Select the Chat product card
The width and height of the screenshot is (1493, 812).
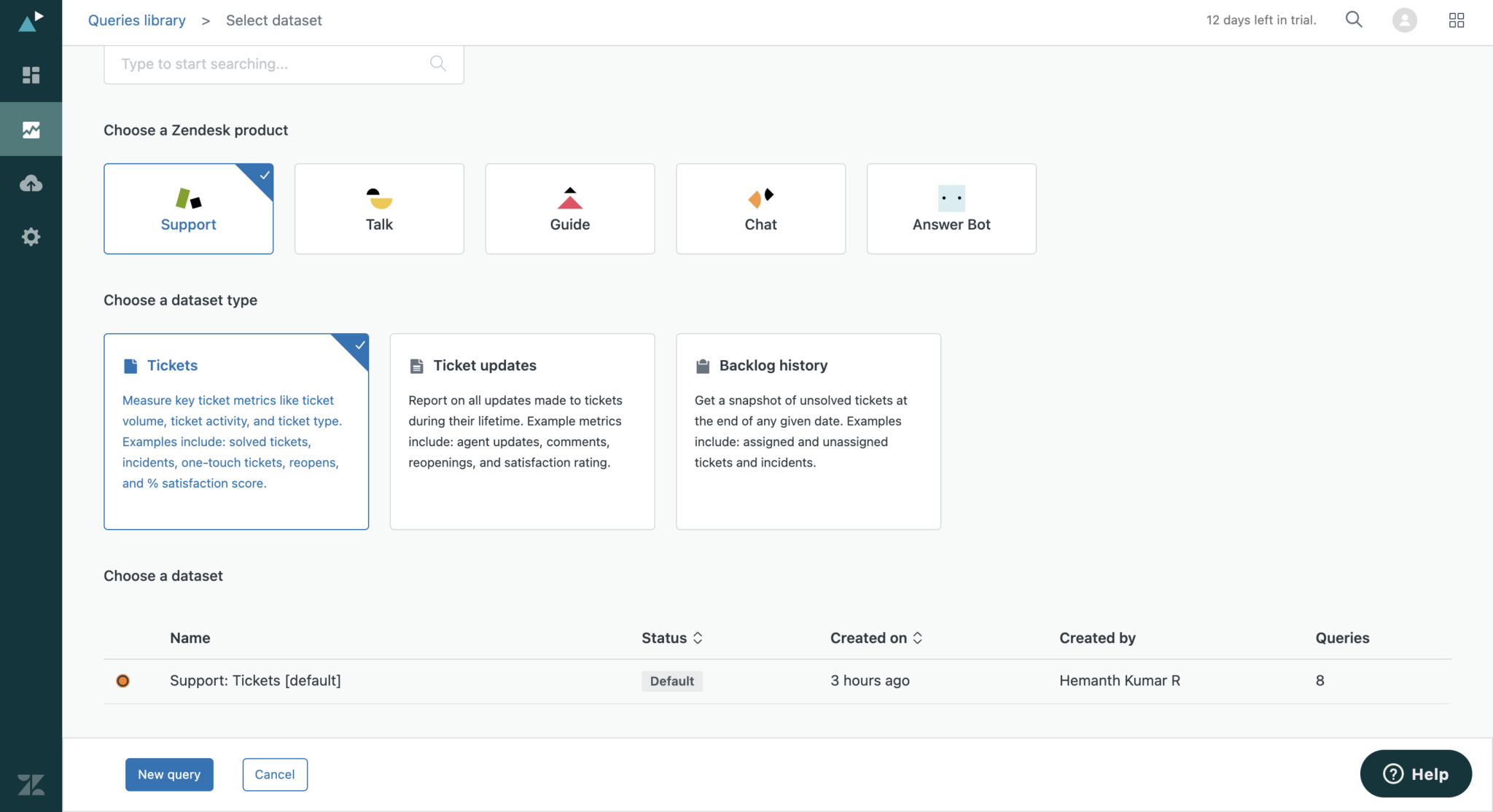760,208
